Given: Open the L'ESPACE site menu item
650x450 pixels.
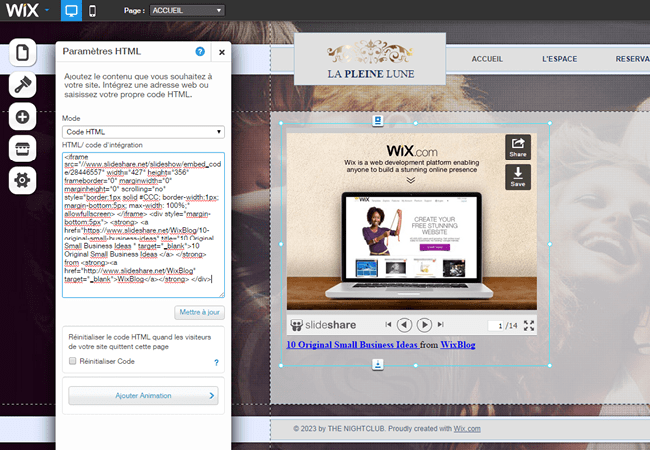Looking at the screenshot, I should [560, 59].
